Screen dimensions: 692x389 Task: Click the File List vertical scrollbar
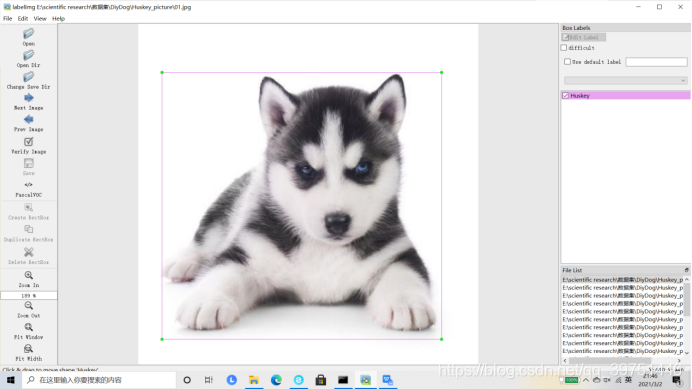tap(687, 300)
